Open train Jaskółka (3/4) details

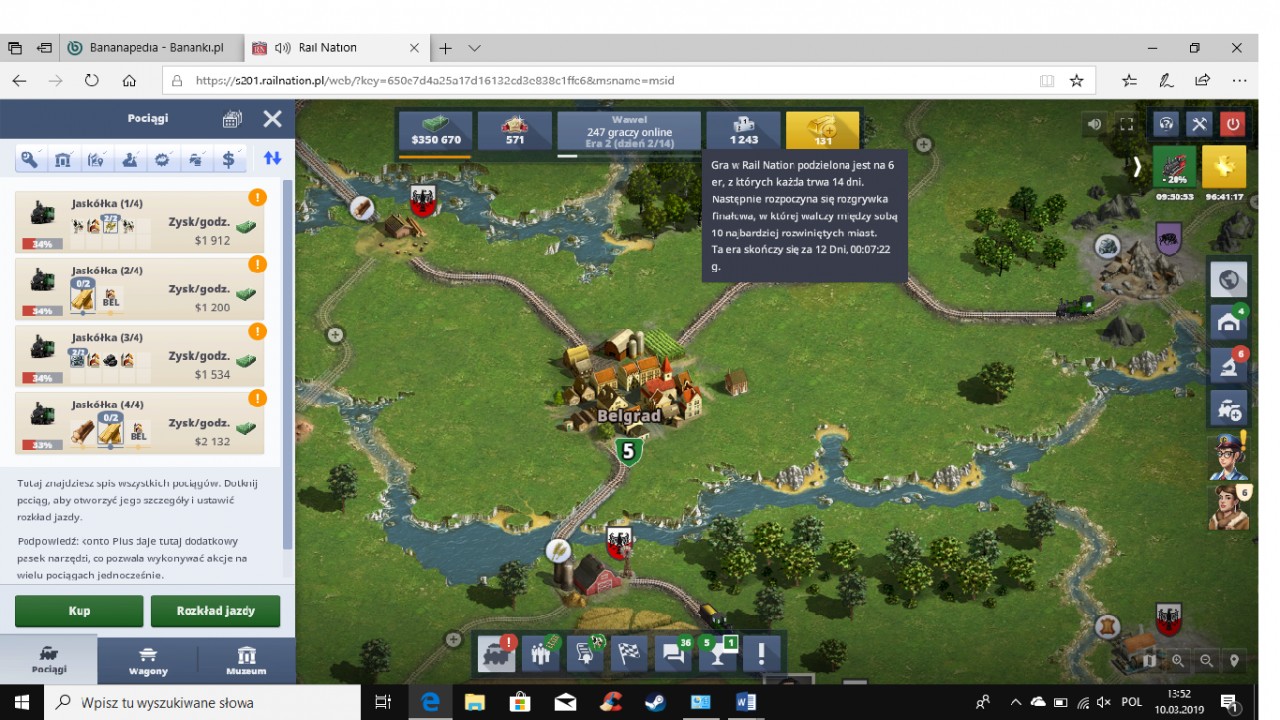(140, 355)
